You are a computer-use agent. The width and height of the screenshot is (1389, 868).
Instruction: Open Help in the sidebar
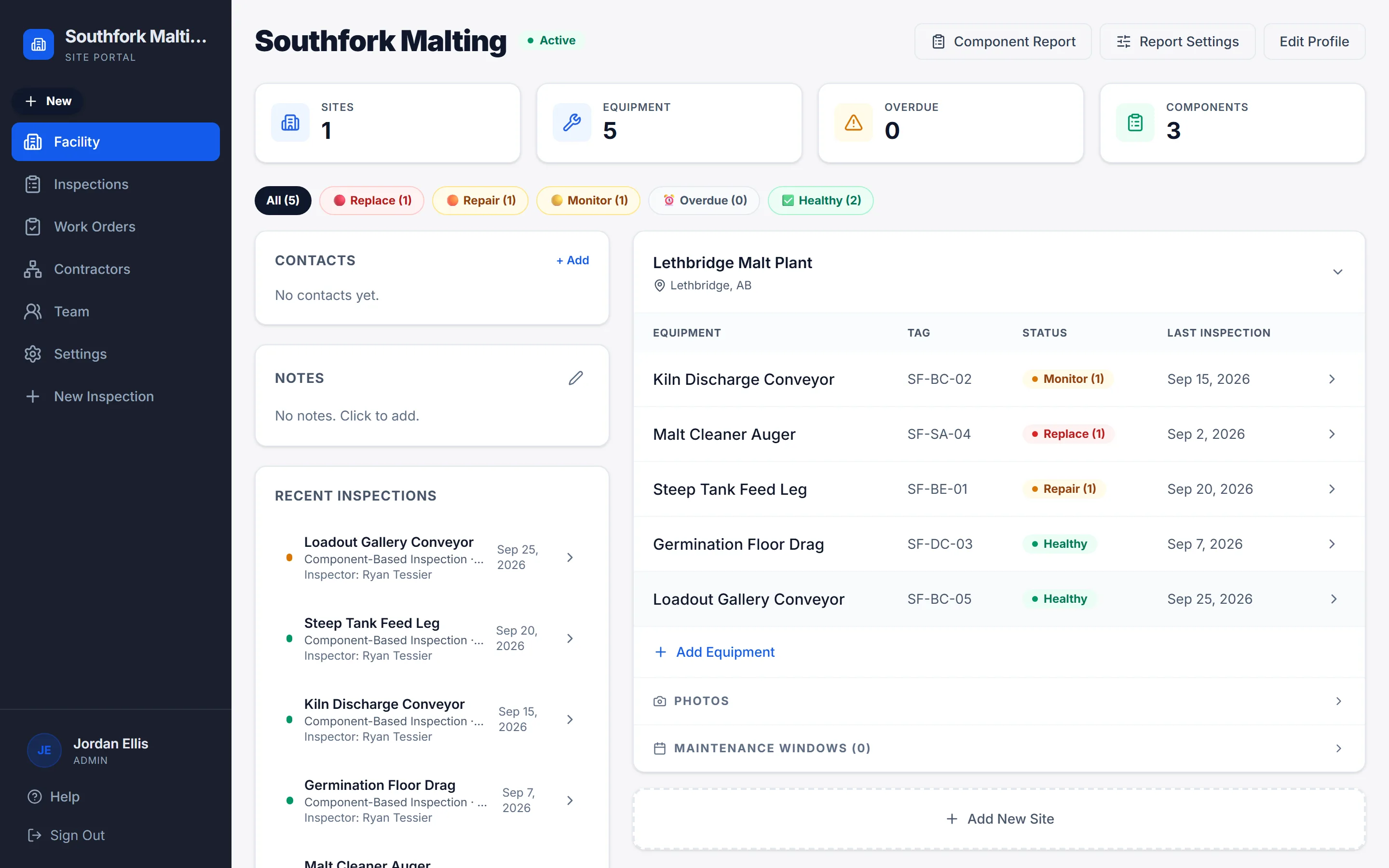click(x=54, y=797)
